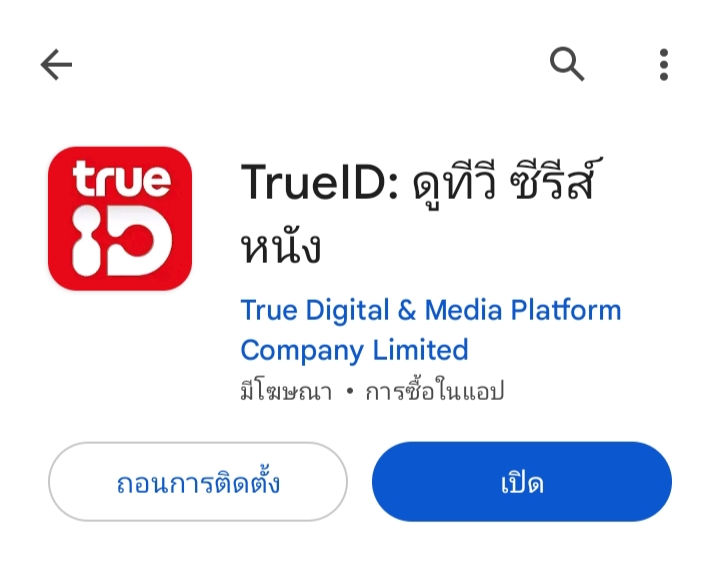Viewport: 720px width, 575px height.
Task: Remove TrueID using the outlined button
Action: click(198, 482)
